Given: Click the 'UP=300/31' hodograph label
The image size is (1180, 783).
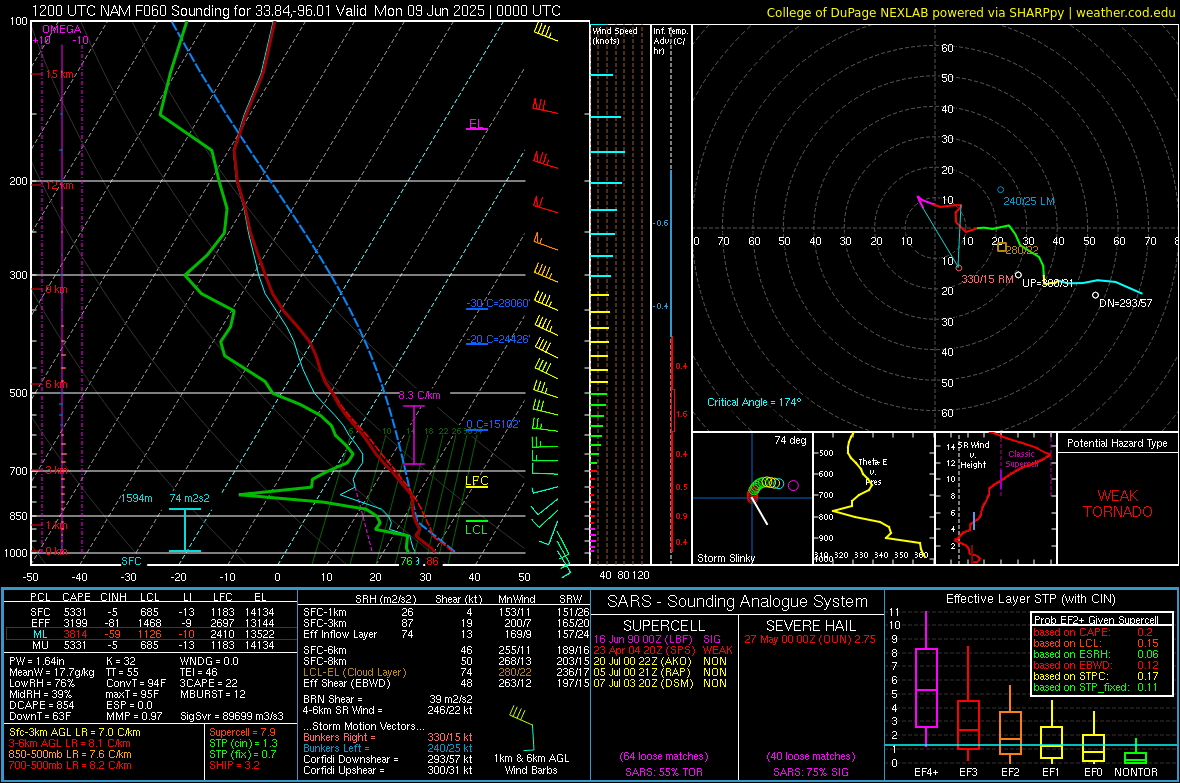Looking at the screenshot, I should (1048, 283).
